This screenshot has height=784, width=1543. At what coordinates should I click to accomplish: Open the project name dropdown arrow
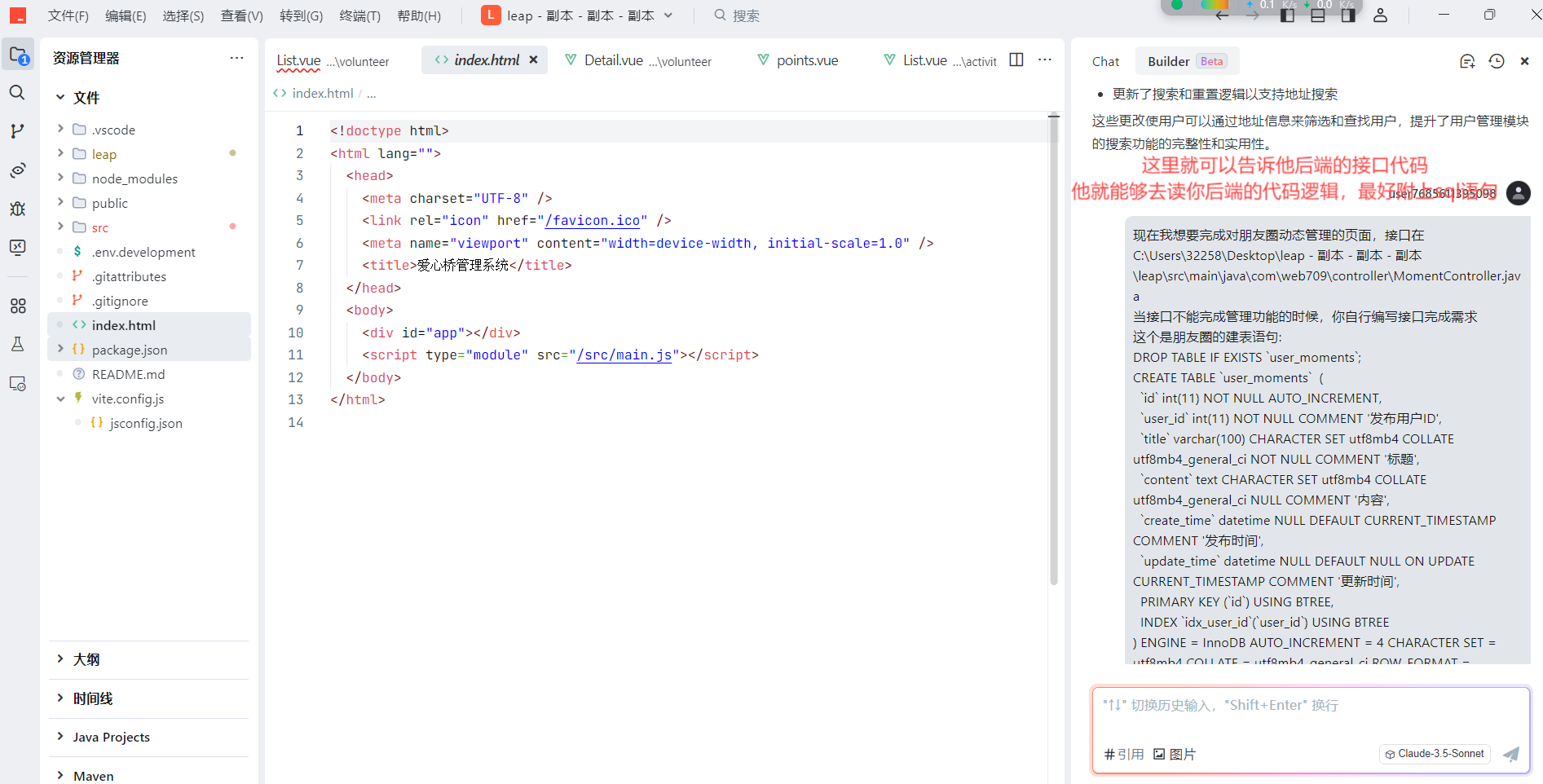pos(668,15)
